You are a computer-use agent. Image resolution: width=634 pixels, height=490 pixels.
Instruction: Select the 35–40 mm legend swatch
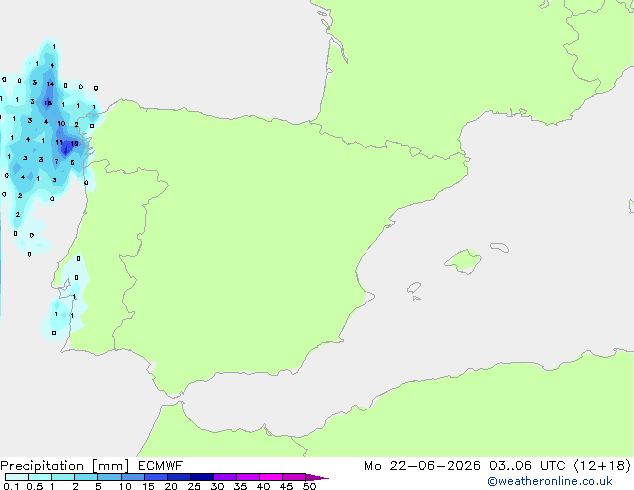point(248,477)
